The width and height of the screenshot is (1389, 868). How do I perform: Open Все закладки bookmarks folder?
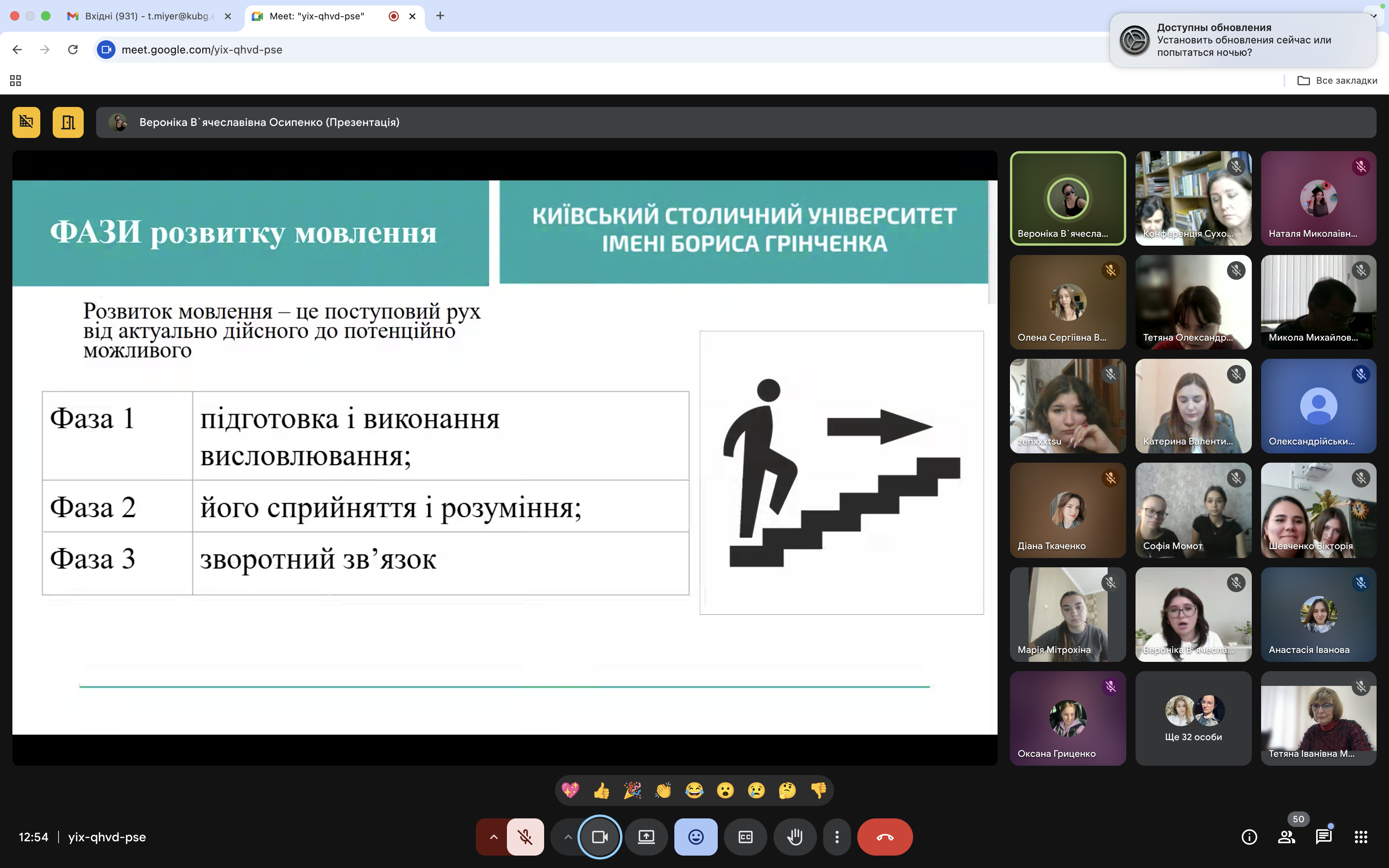pyautogui.click(x=1337, y=80)
